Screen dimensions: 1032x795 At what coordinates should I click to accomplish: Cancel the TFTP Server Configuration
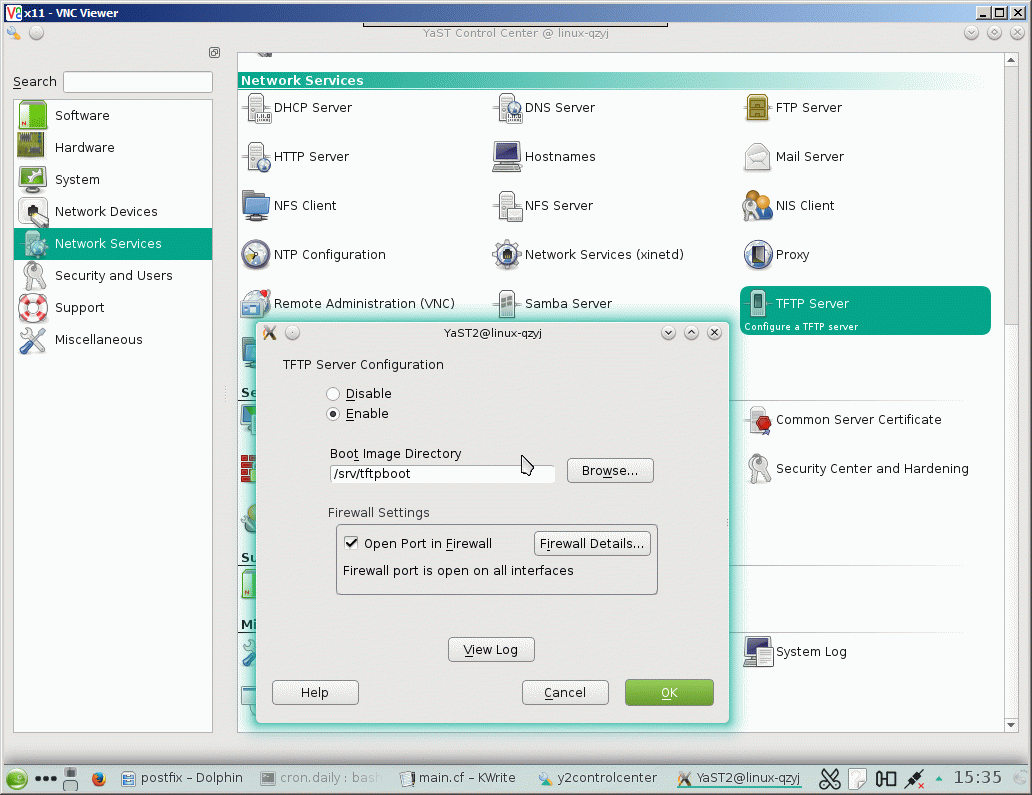pos(565,692)
